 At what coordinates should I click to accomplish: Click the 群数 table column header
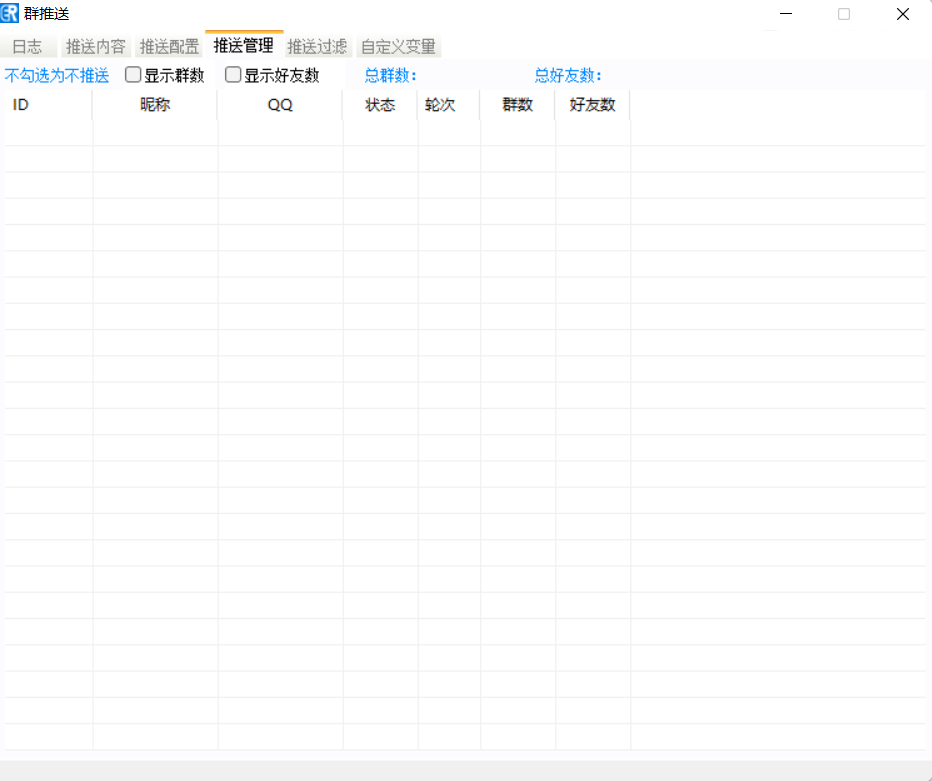tap(517, 105)
